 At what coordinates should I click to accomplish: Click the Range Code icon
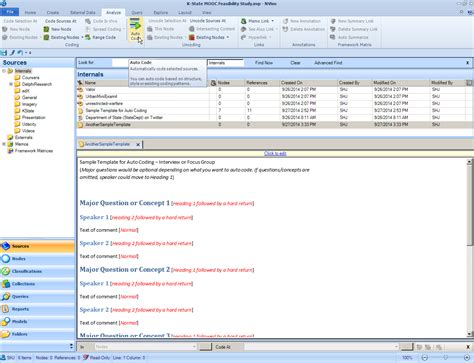88,37
